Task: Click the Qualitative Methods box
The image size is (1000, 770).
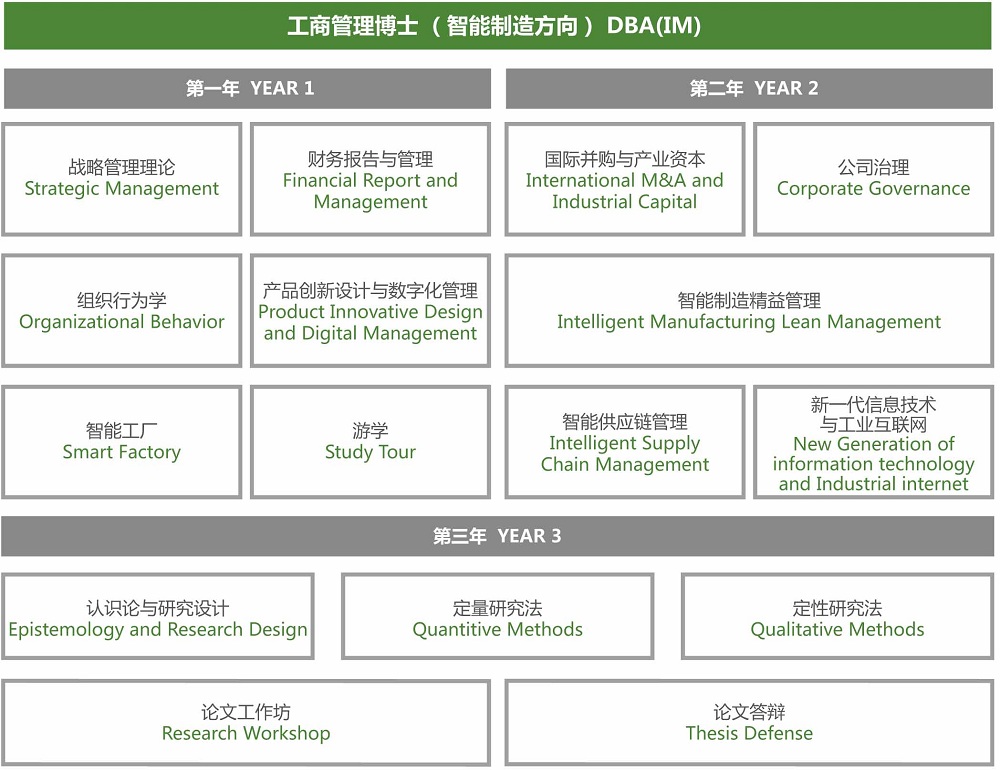Action: [837, 616]
